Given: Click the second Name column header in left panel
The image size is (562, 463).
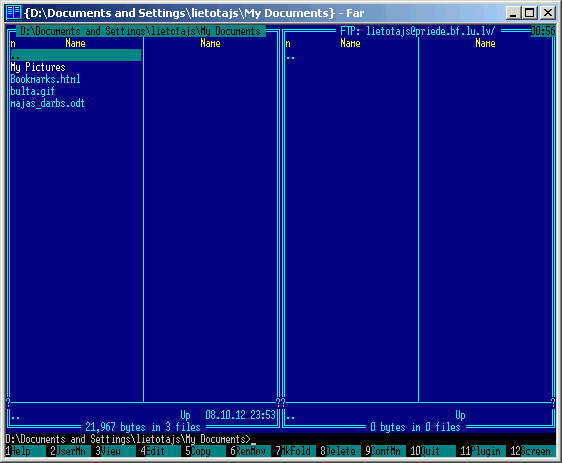Looking at the screenshot, I should tap(210, 43).
